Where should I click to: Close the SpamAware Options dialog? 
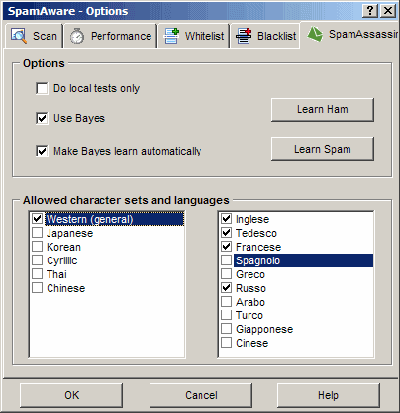coord(388,11)
